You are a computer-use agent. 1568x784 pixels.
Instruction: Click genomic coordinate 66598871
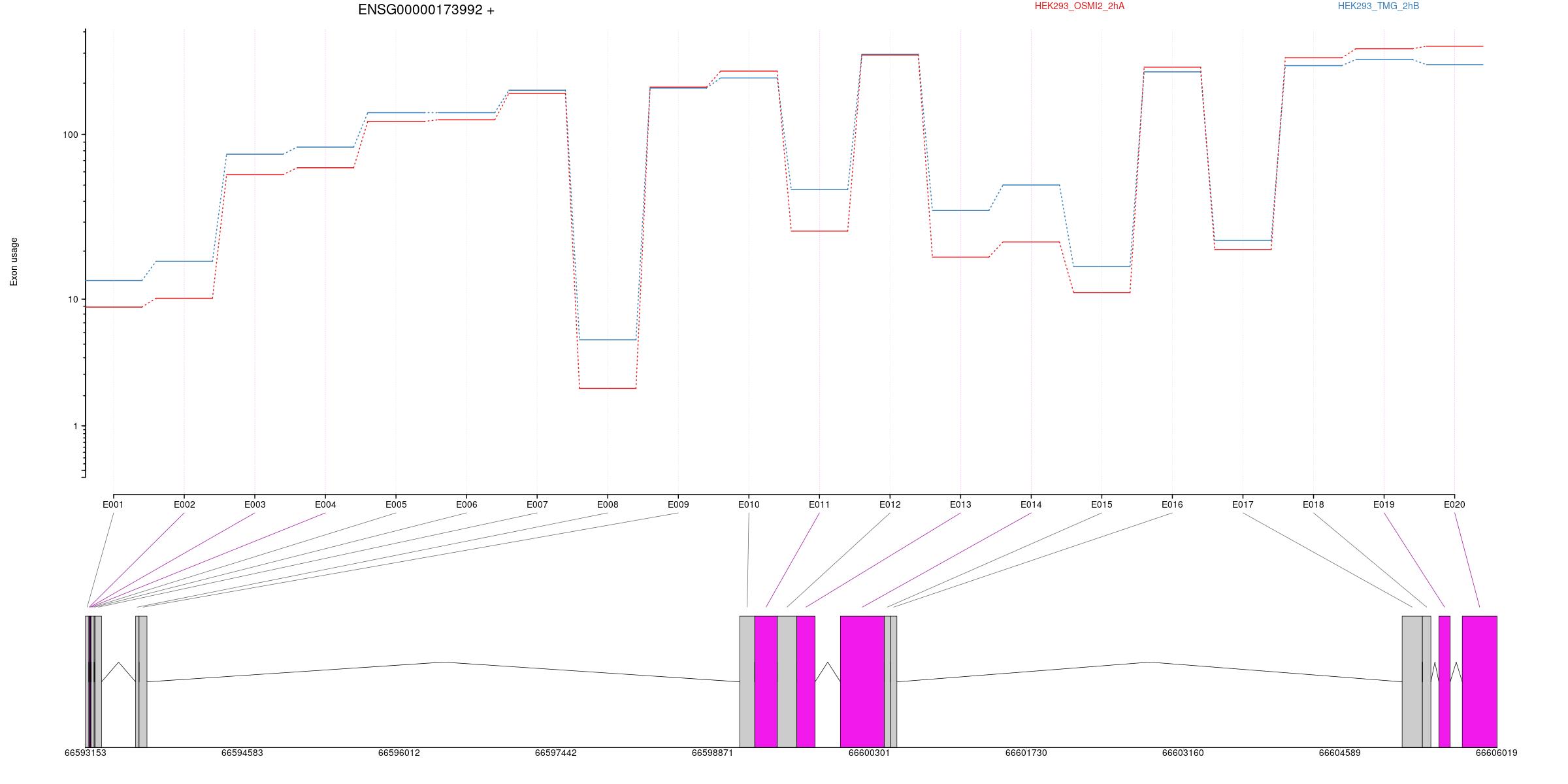(x=712, y=753)
